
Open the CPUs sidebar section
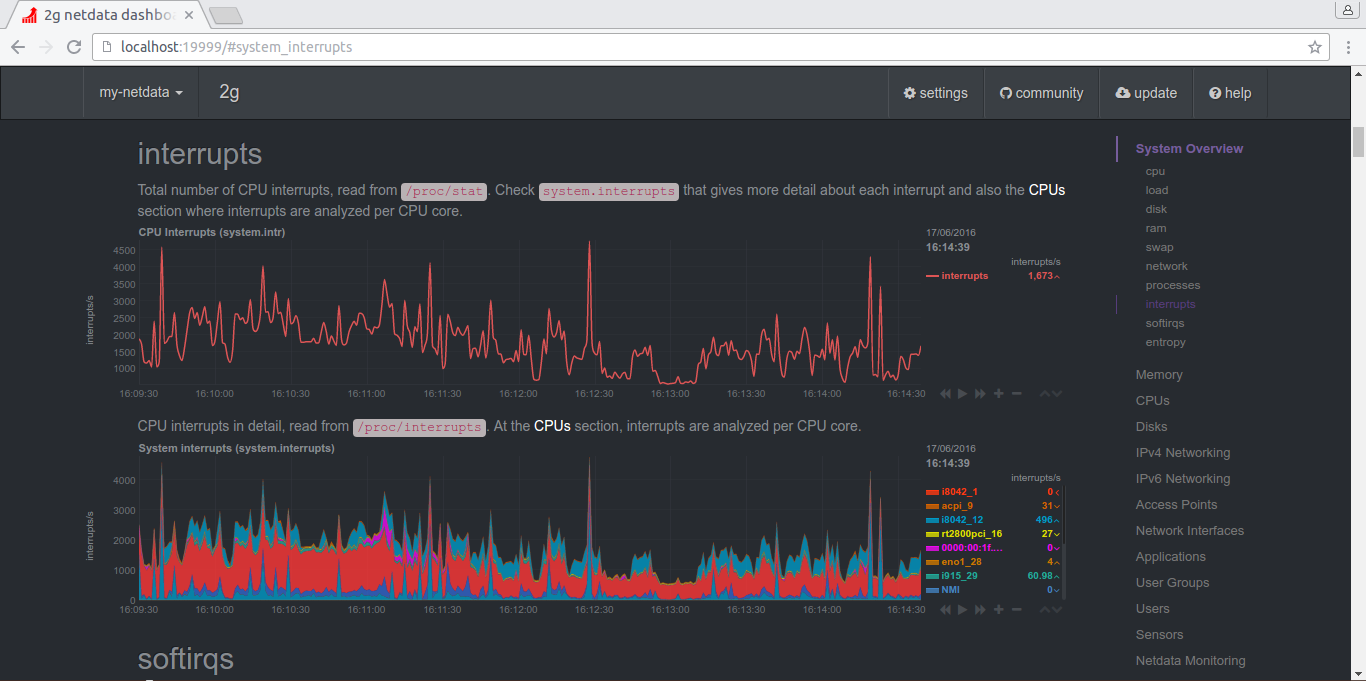tap(1153, 401)
